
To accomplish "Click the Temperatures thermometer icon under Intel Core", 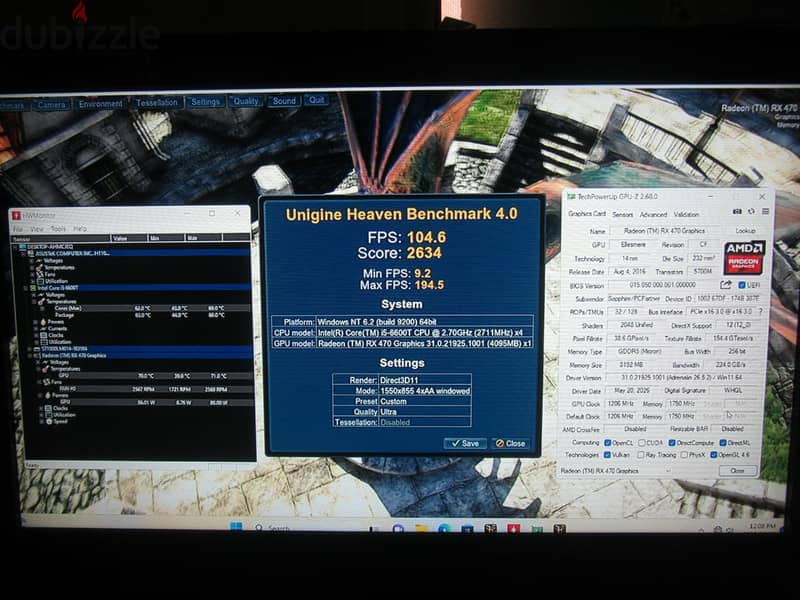I will [41, 302].
